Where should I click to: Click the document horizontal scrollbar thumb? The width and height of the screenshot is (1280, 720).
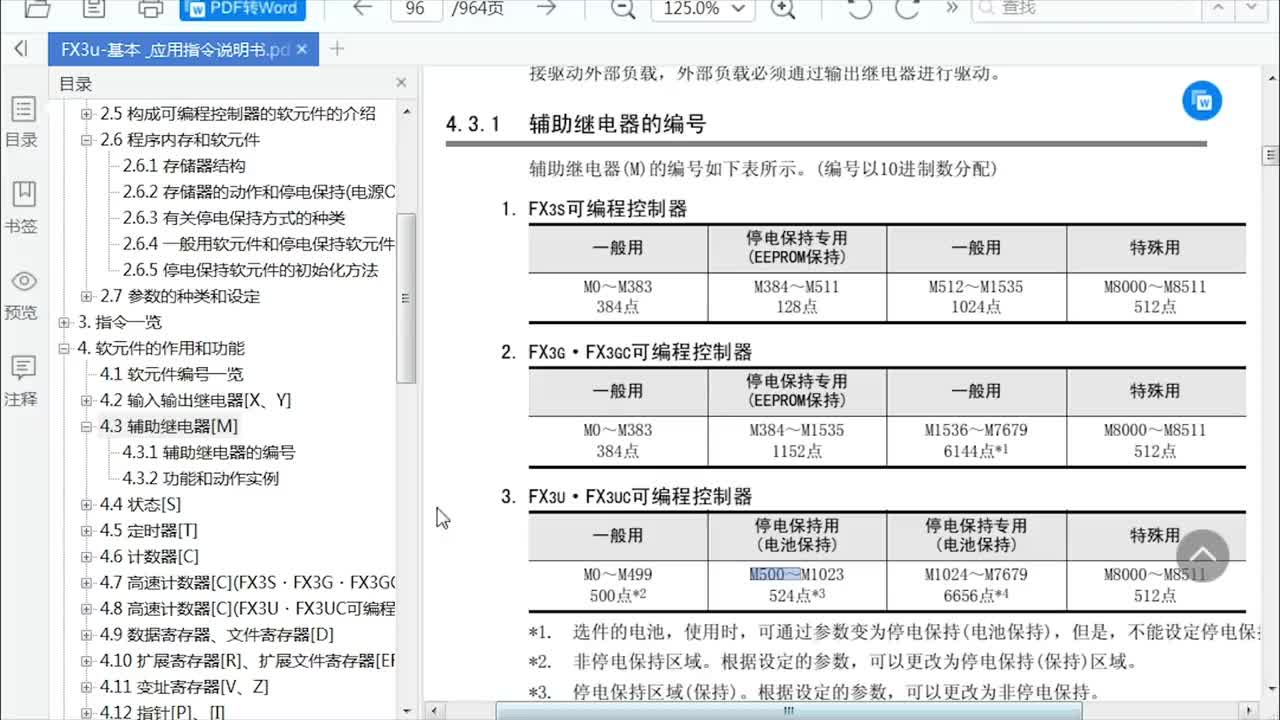click(x=789, y=711)
